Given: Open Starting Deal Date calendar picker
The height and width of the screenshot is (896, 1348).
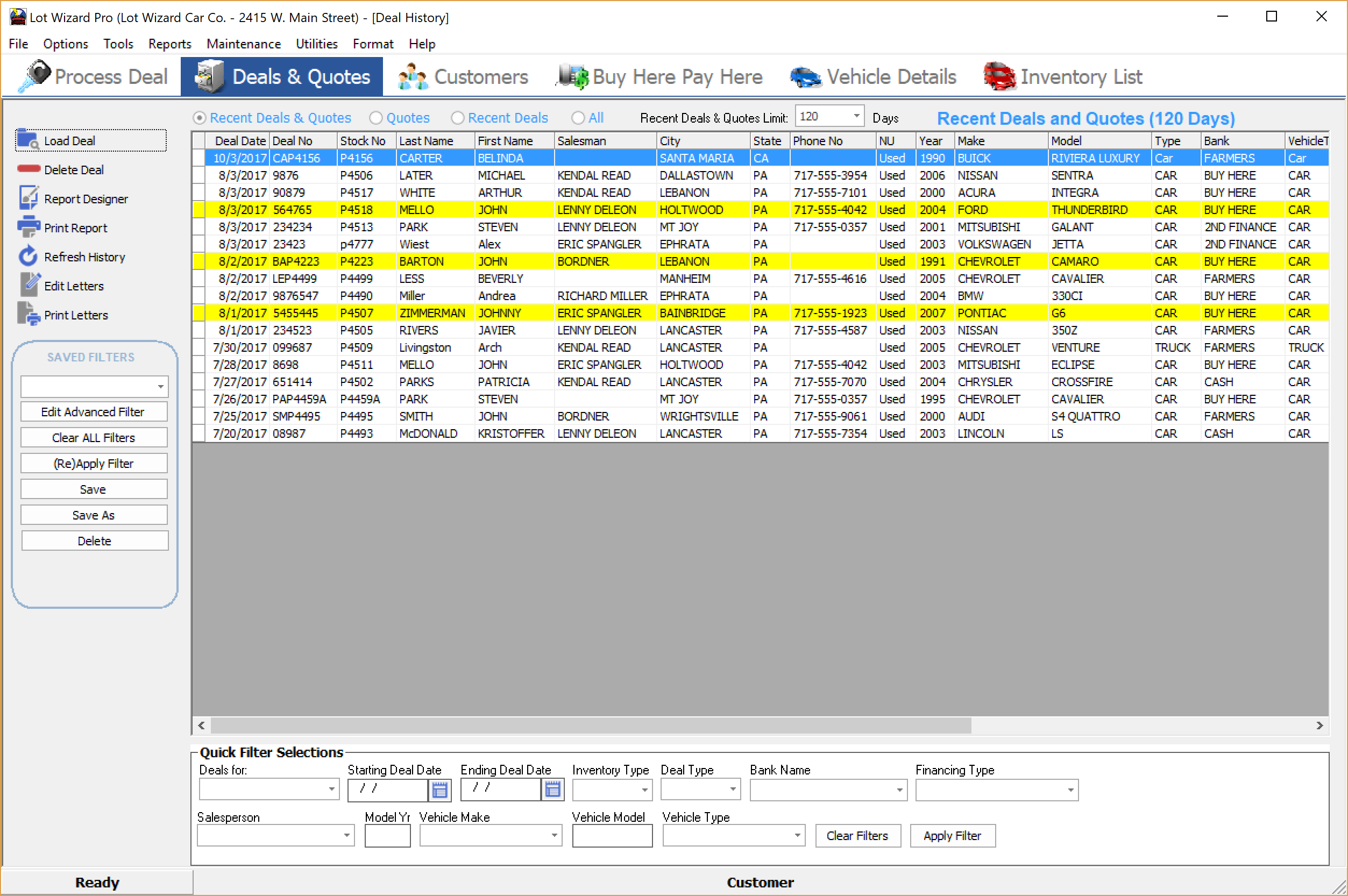Looking at the screenshot, I should tap(440, 790).
